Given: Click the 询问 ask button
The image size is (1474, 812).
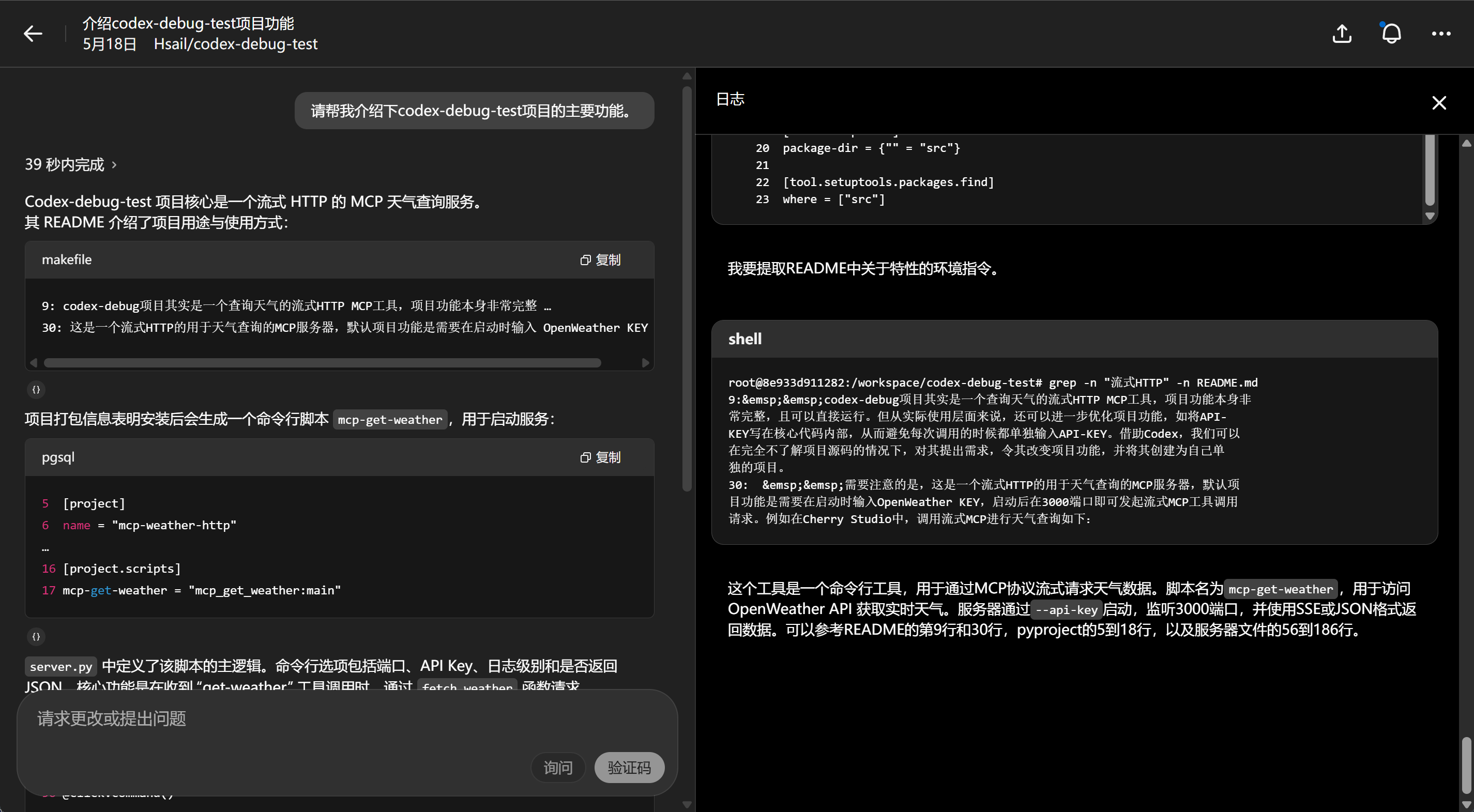Looking at the screenshot, I should (x=557, y=768).
